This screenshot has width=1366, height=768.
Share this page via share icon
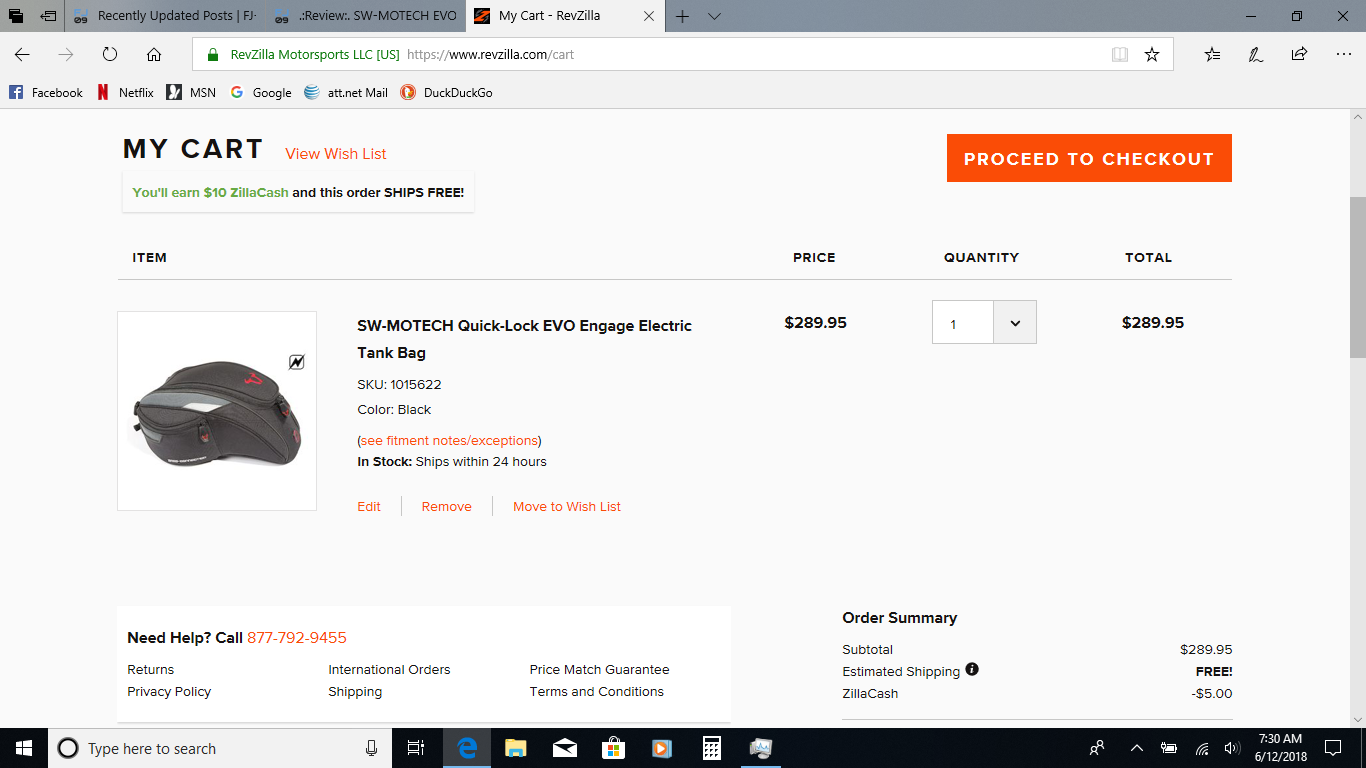point(1299,54)
